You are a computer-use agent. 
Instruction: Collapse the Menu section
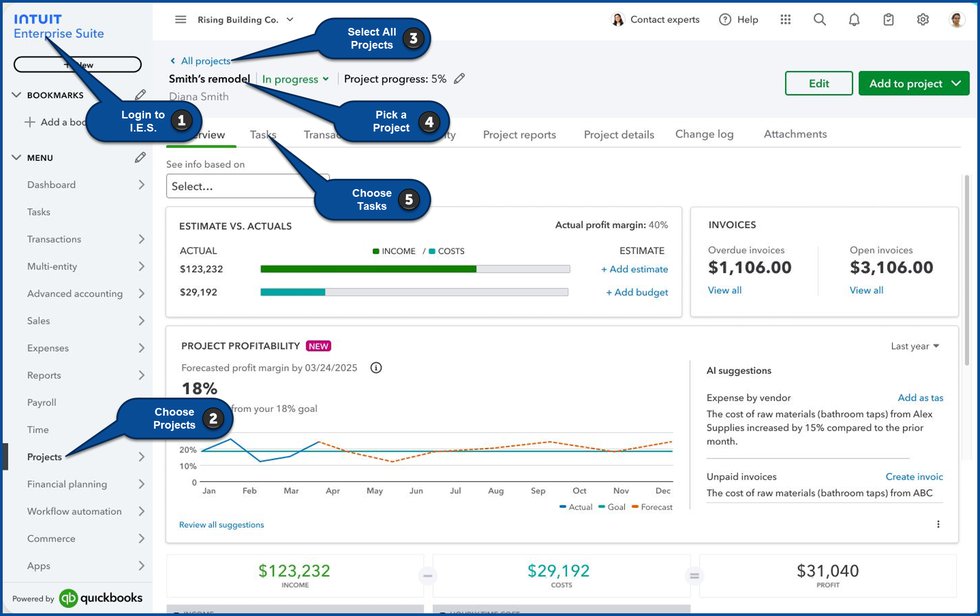pos(16,157)
